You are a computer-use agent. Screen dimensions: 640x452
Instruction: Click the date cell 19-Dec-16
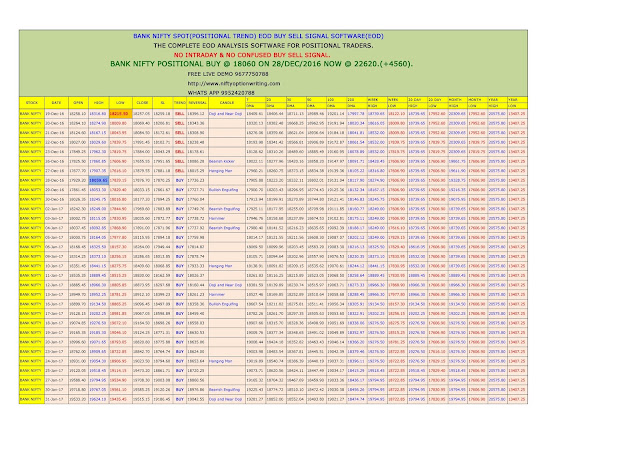pyautogui.click(x=54, y=114)
